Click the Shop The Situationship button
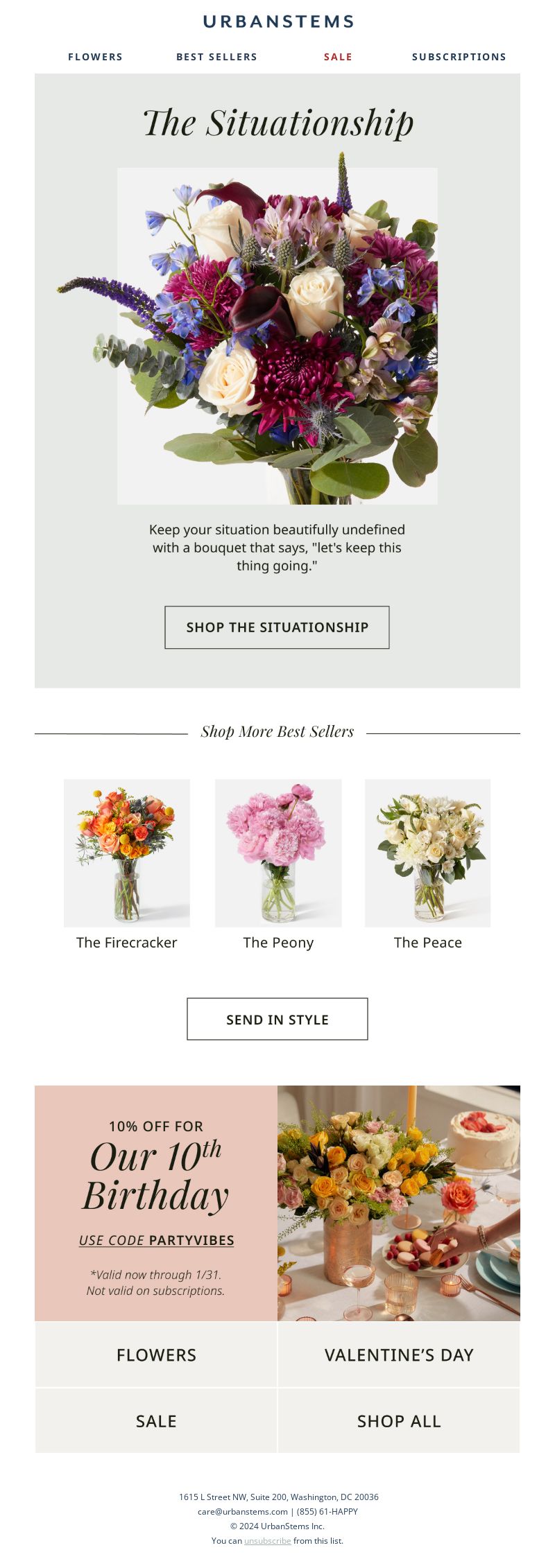This screenshot has height=1568, width=555. pyautogui.click(x=277, y=627)
